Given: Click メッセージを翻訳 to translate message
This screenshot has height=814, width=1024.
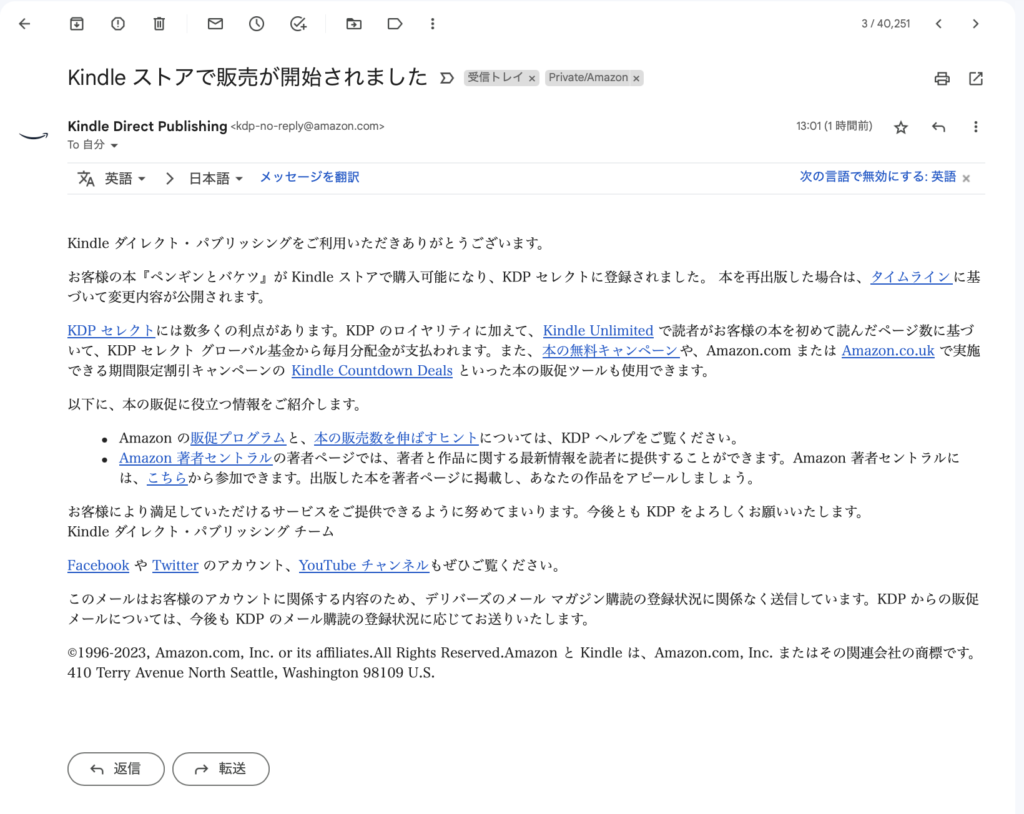Looking at the screenshot, I should point(309,178).
